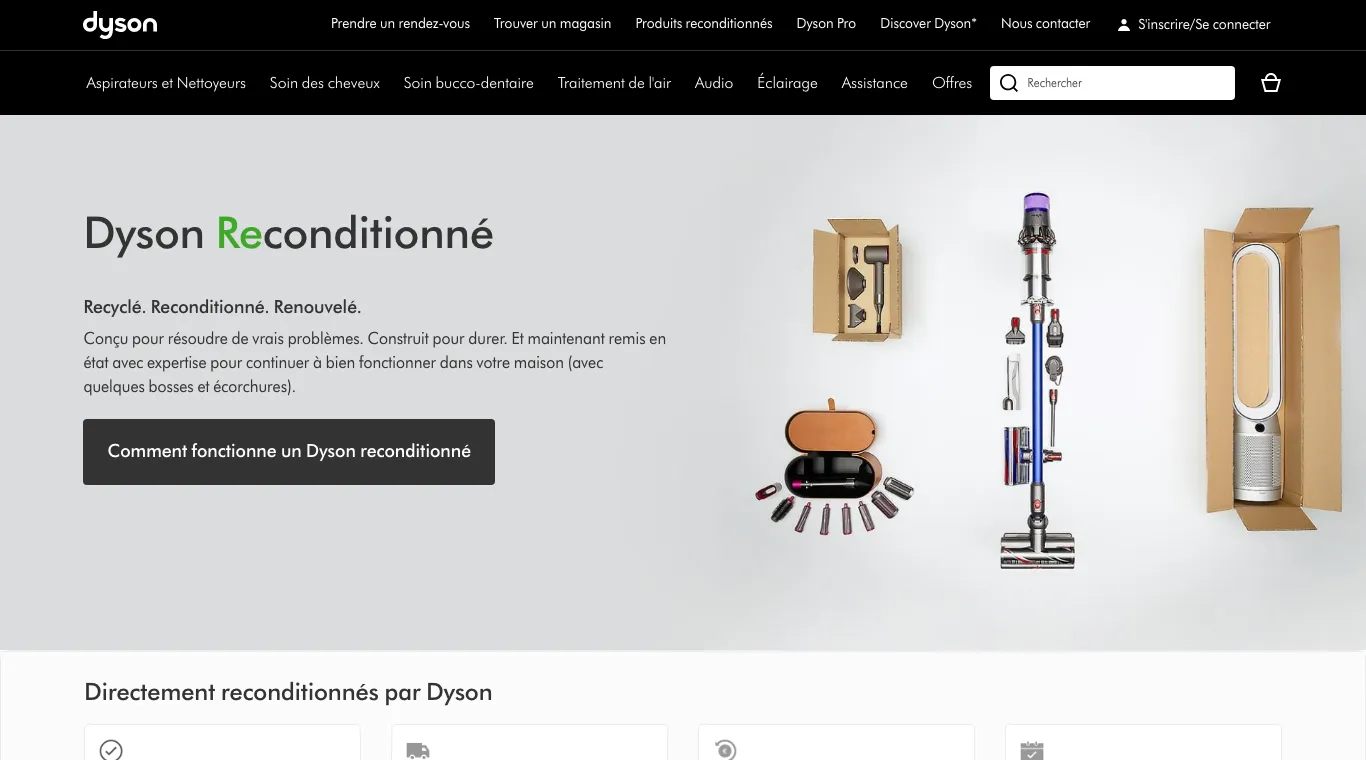1366x760 pixels.
Task: Open Discover Dyson* link
Action: (928, 24)
